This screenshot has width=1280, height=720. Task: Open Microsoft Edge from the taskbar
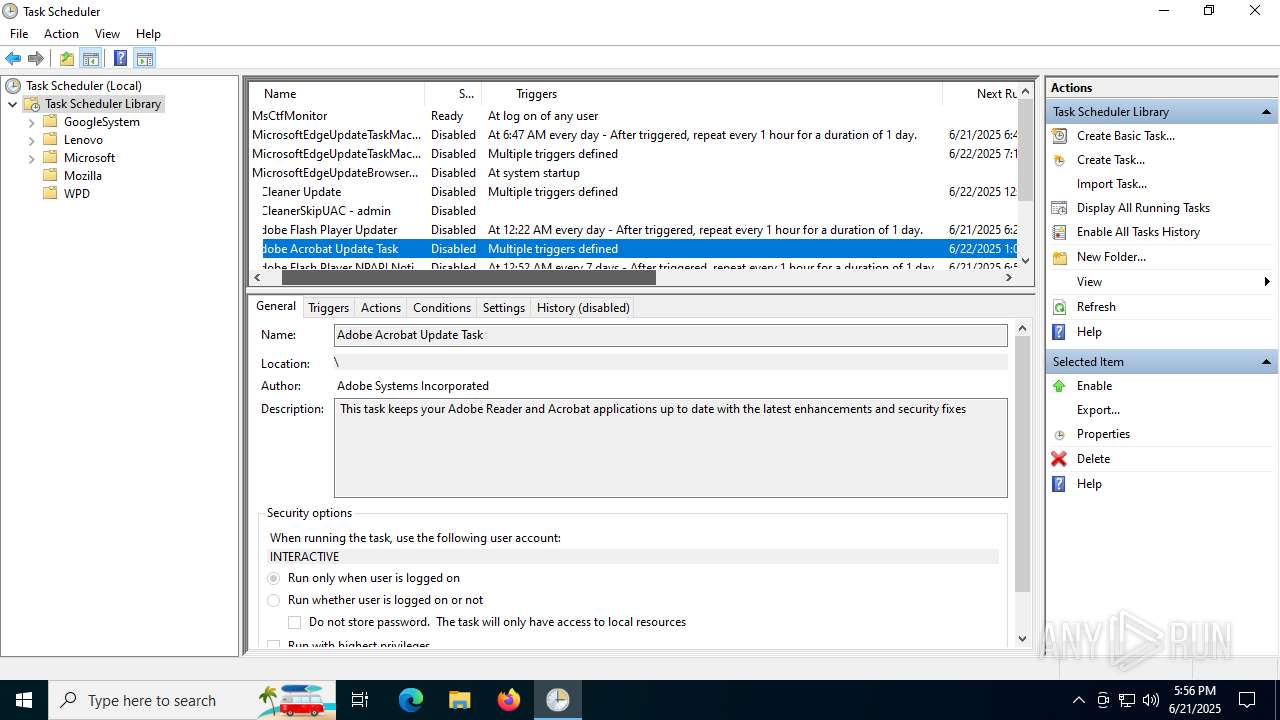(x=411, y=700)
